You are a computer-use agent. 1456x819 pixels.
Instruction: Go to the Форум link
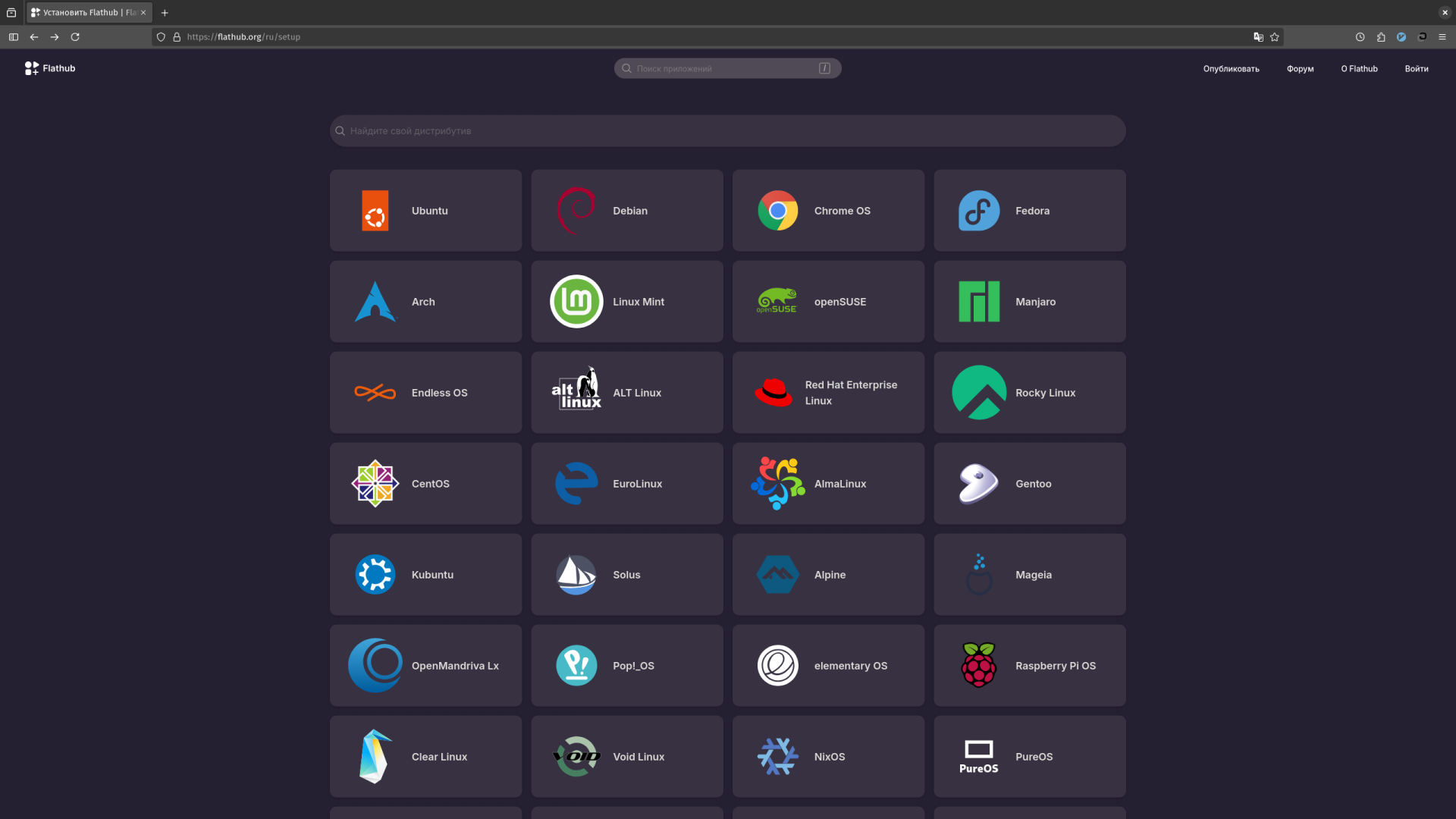click(x=1300, y=69)
